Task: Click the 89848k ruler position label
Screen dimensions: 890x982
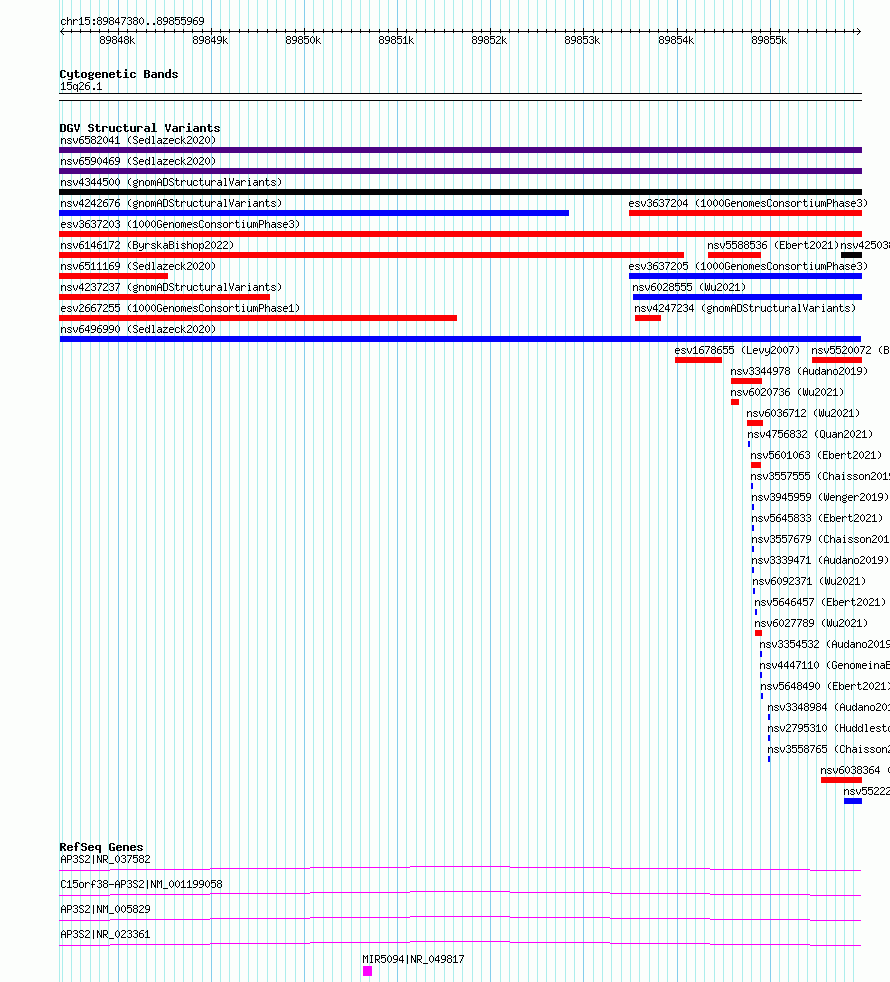Action: 117,41
